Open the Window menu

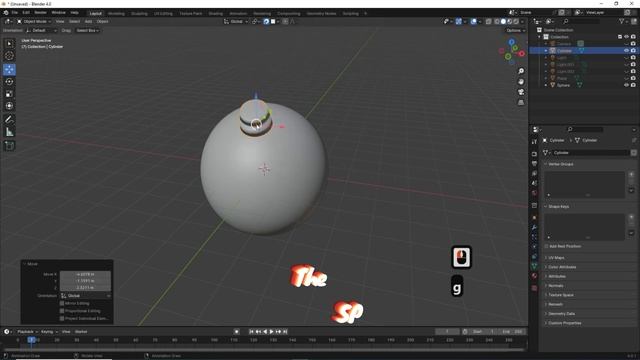[58, 13]
